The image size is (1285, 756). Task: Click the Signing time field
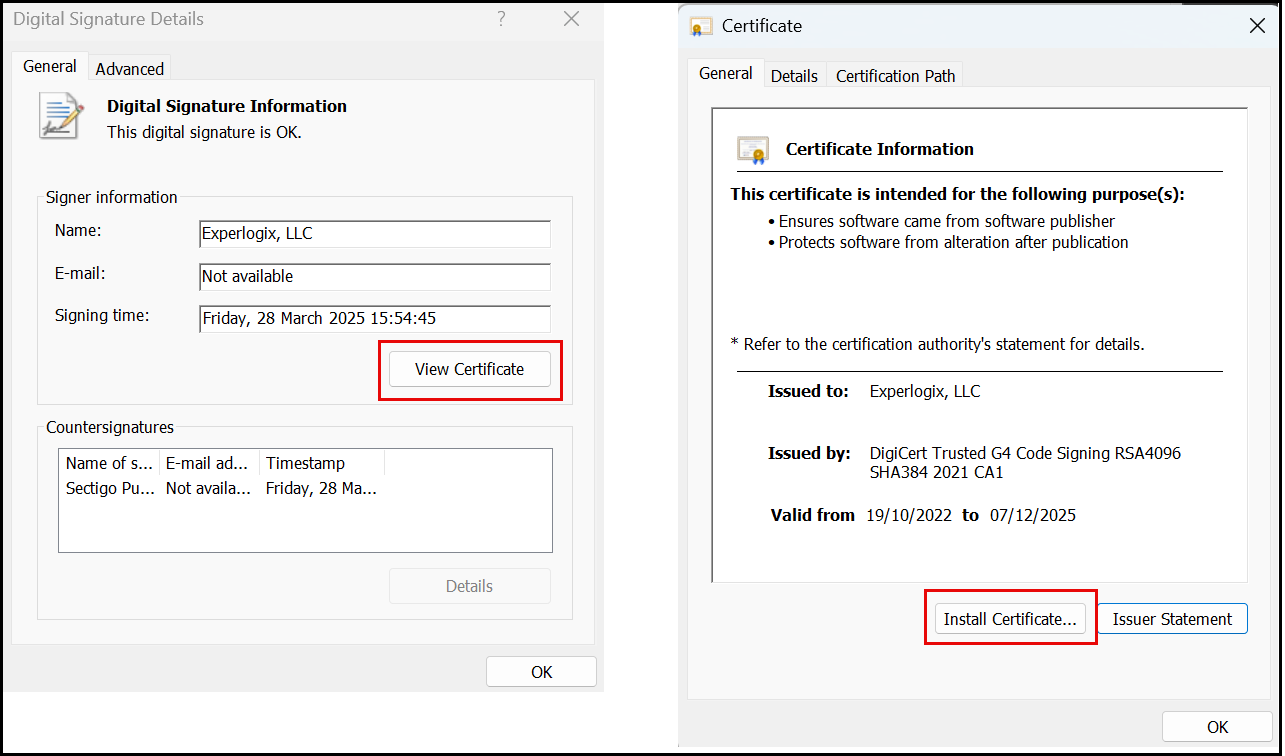[x=375, y=319]
